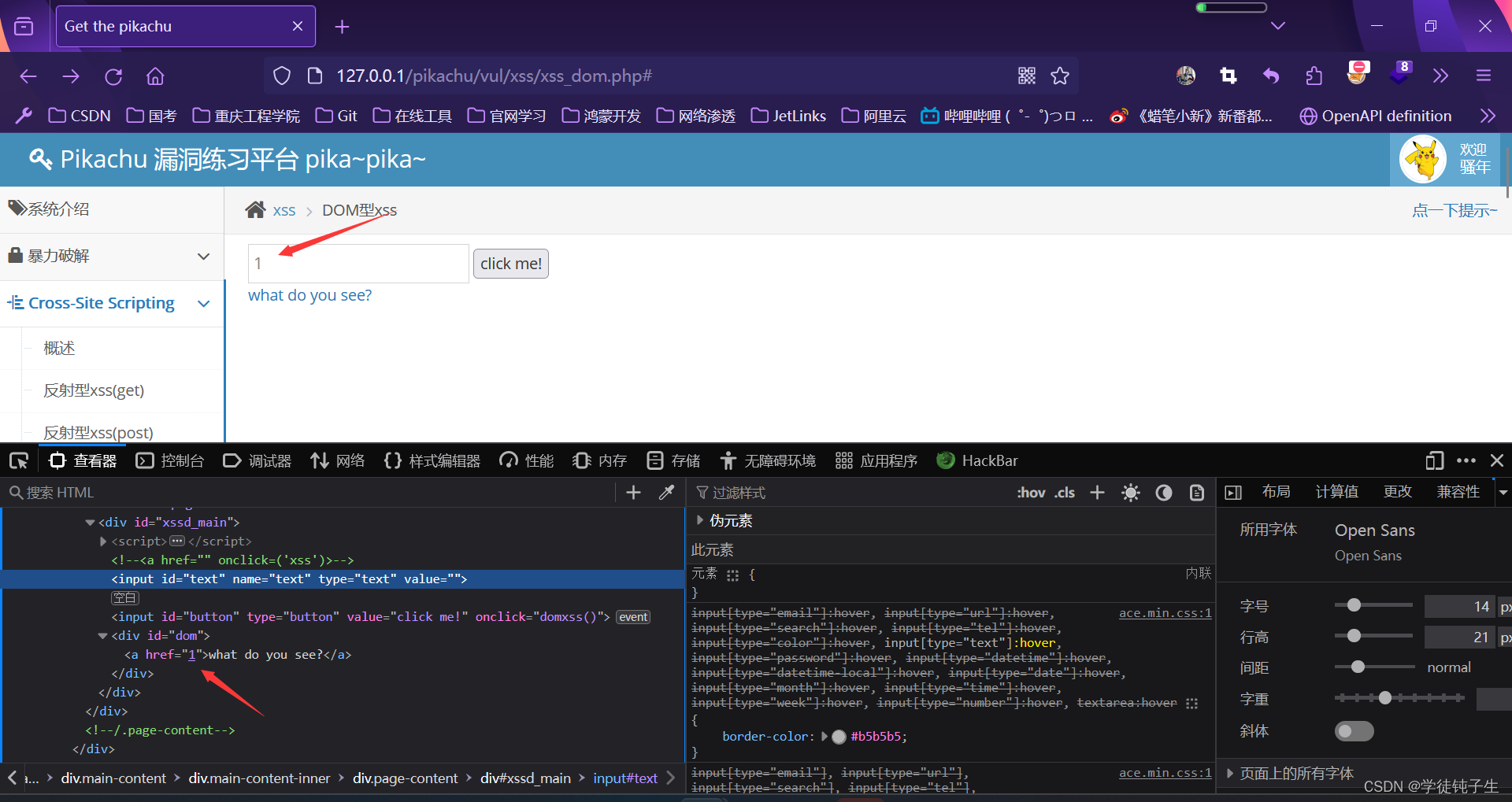Viewport: 1512px width, 802px height.
Task: Expand the border-color shorthand triangle
Action: click(x=825, y=737)
